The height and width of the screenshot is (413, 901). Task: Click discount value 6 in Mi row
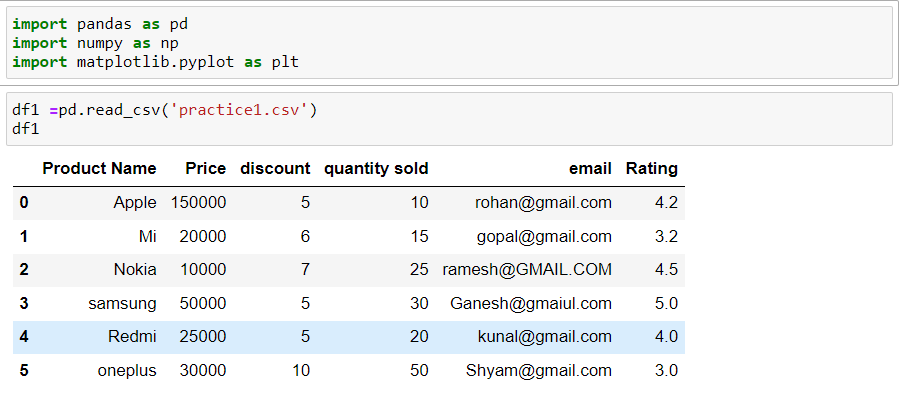305,236
